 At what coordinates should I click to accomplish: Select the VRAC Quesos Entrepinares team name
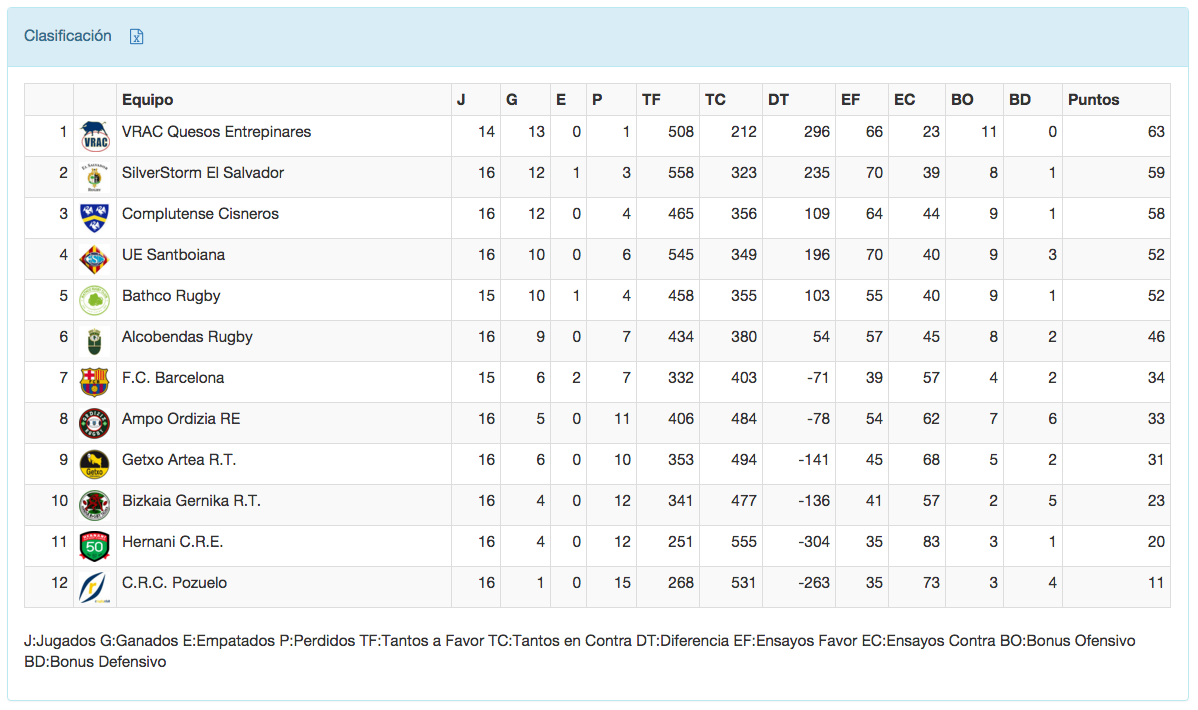[x=216, y=132]
